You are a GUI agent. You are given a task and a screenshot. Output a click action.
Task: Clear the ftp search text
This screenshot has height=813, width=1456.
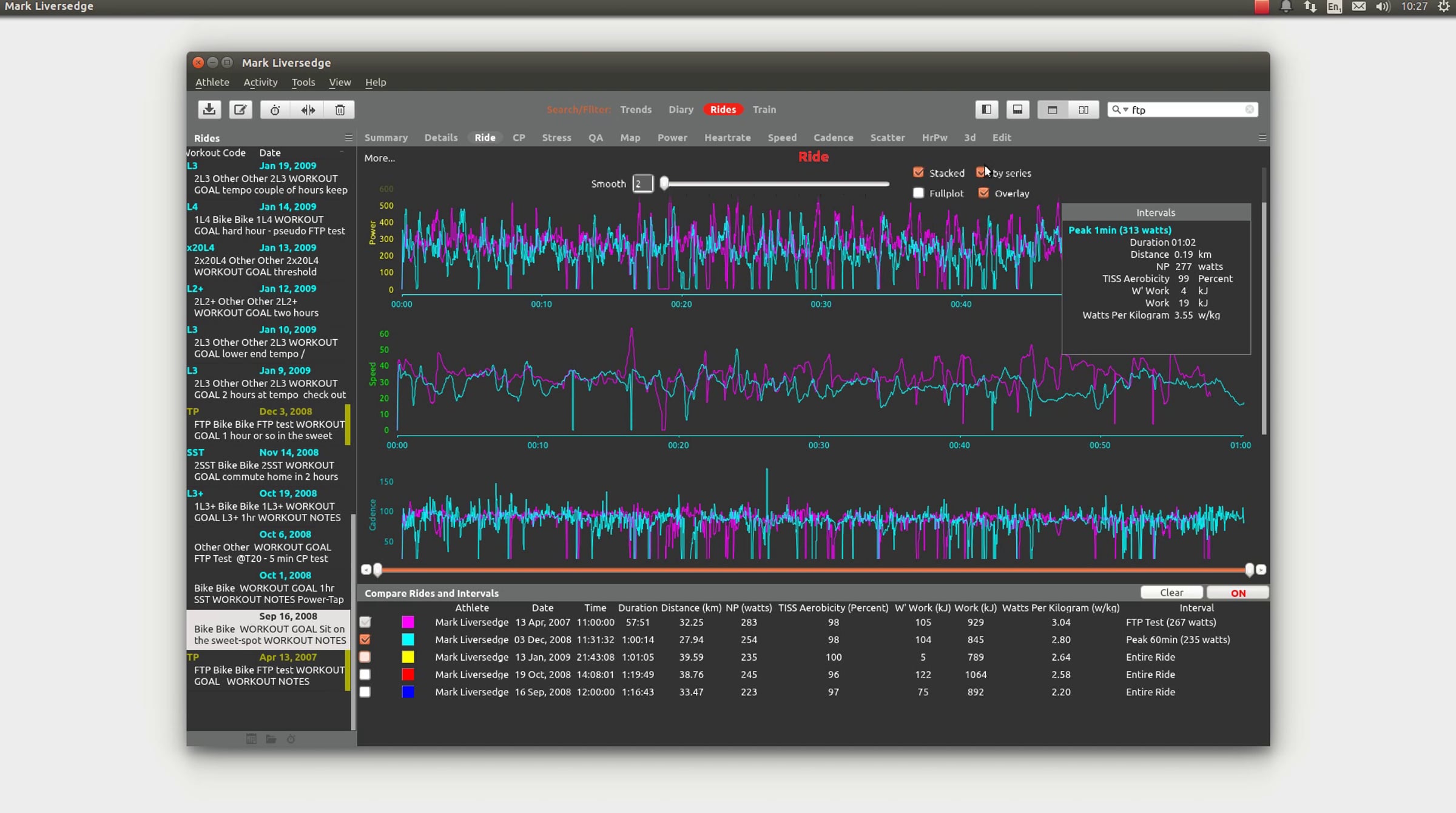(1249, 109)
